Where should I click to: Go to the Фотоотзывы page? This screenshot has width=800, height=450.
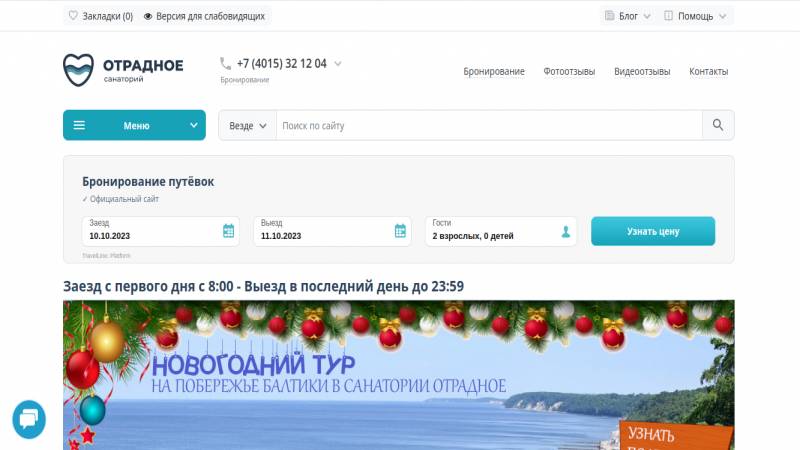tap(569, 71)
